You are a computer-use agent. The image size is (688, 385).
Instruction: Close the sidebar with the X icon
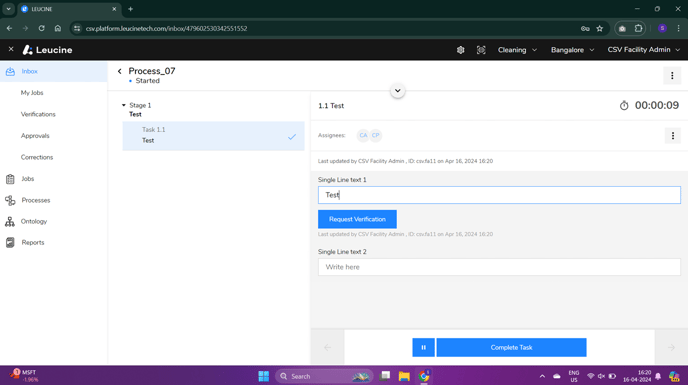pos(11,50)
